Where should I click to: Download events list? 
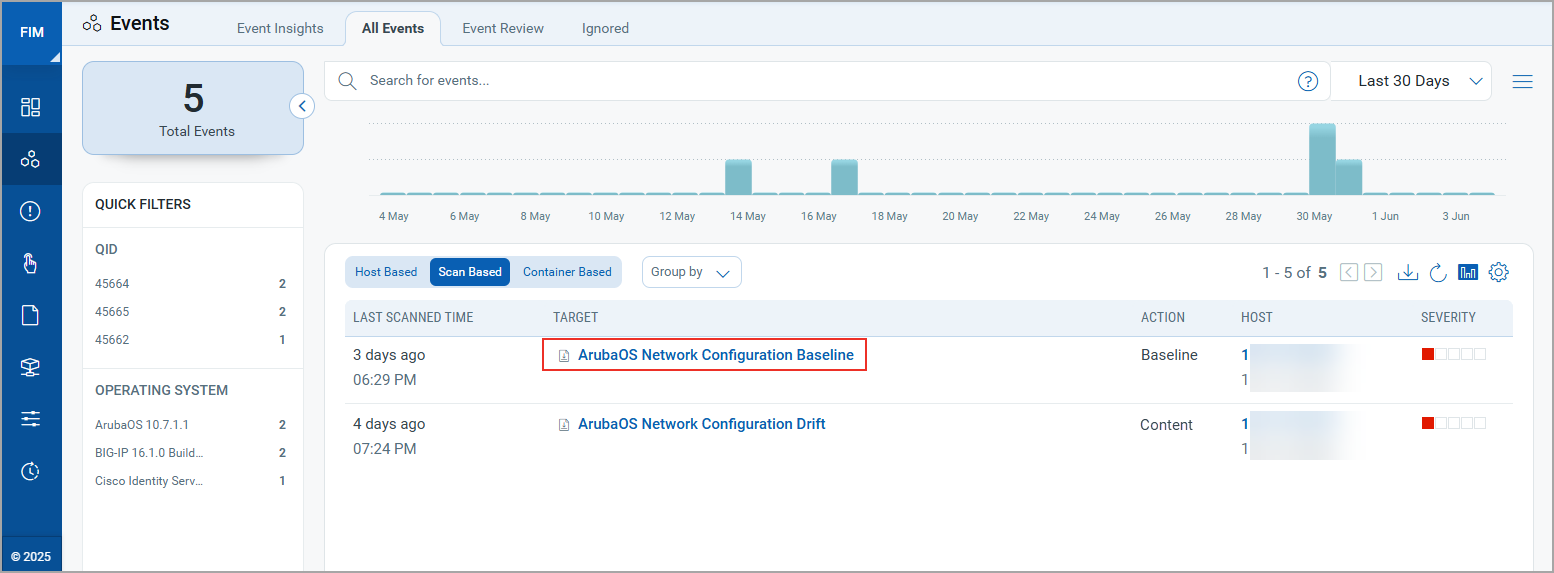point(1408,272)
